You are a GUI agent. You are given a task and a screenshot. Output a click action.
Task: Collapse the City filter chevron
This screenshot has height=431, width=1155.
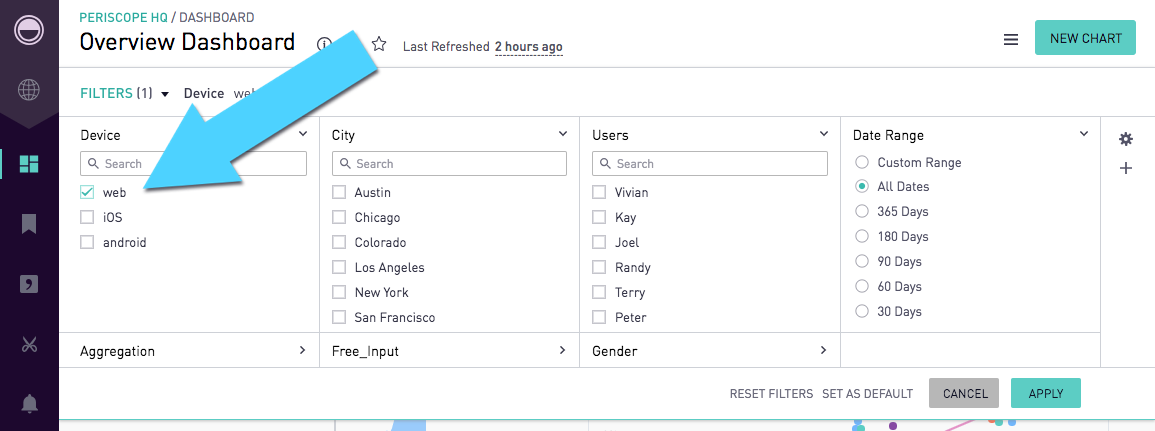tap(563, 134)
